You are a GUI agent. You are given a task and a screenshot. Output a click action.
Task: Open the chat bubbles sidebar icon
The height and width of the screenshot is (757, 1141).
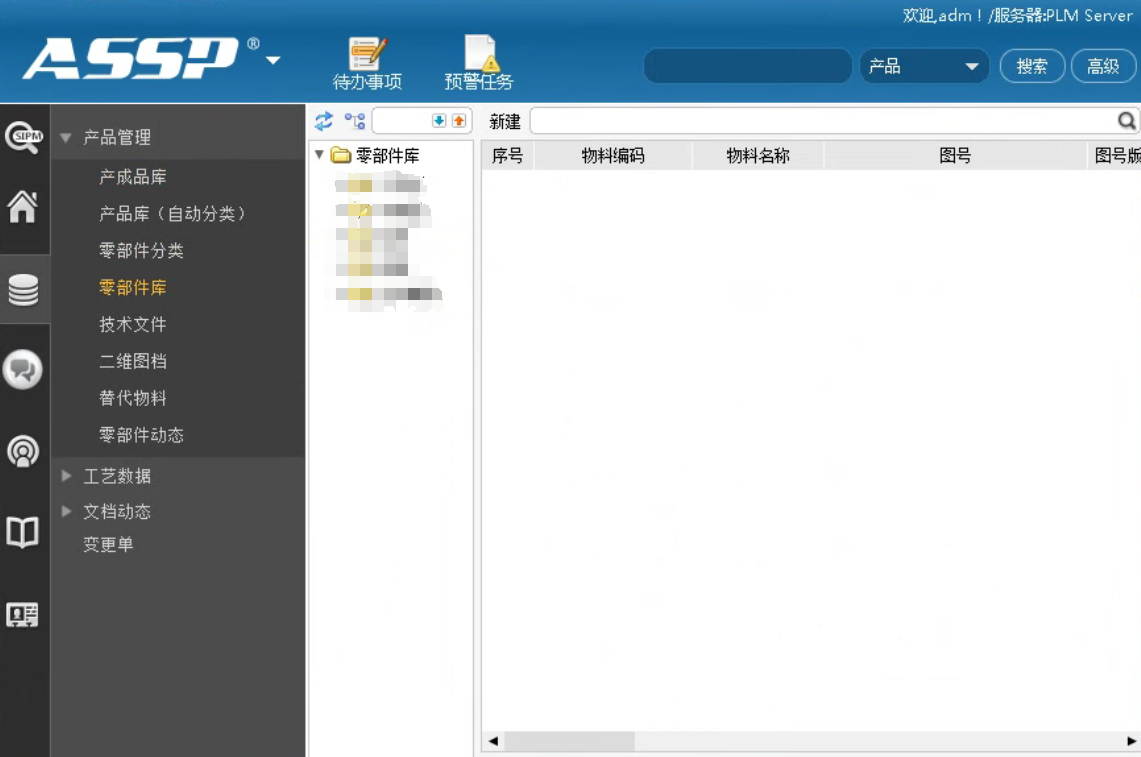[x=23, y=370]
